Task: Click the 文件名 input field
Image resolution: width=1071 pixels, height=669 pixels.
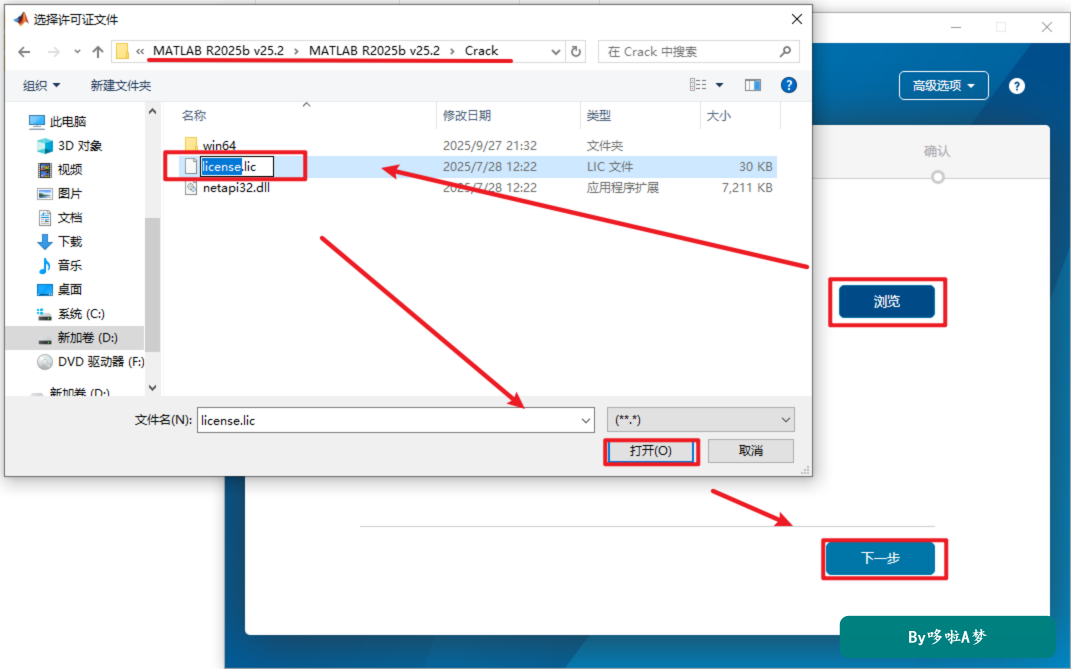Action: click(395, 420)
